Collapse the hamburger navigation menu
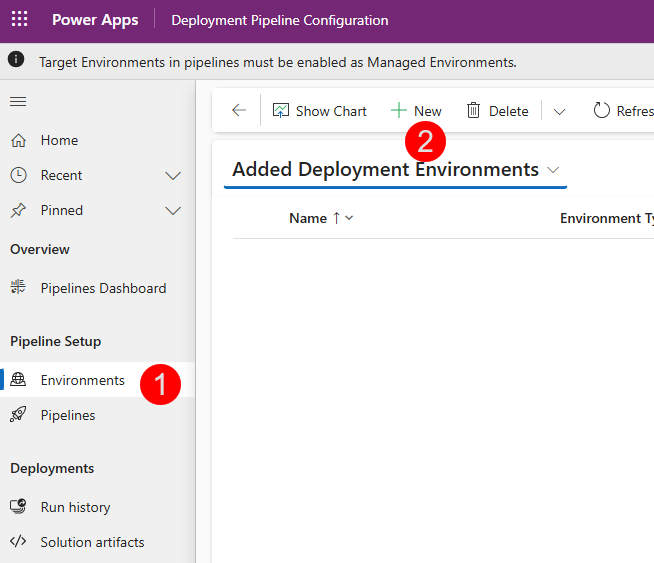 point(18,101)
